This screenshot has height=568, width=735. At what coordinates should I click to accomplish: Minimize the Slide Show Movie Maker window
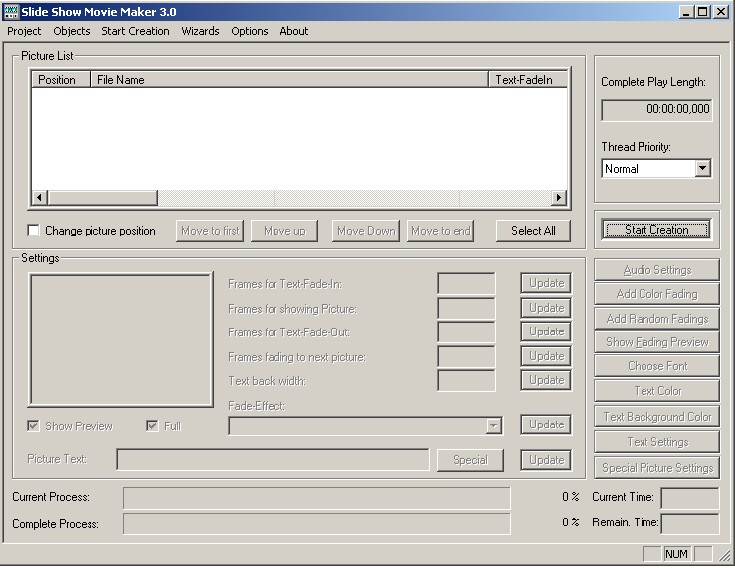[686, 12]
